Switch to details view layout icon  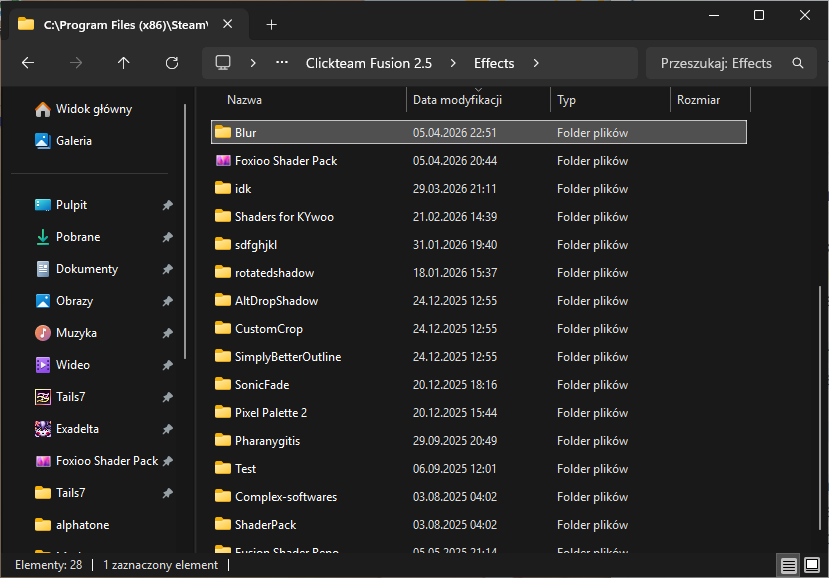pos(789,565)
